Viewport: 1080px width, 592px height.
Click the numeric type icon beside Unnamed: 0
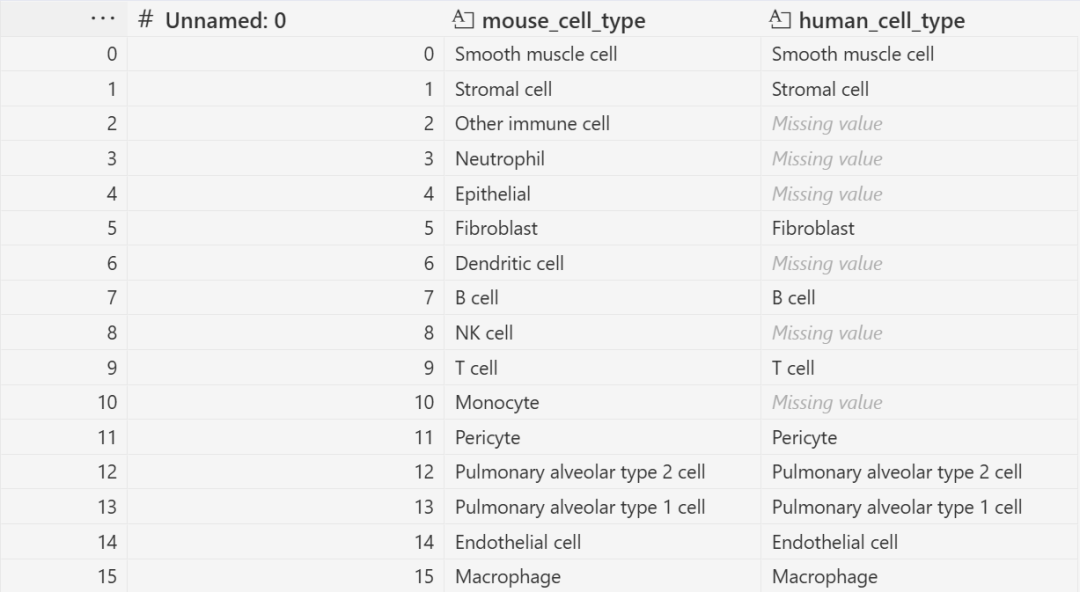(x=146, y=20)
